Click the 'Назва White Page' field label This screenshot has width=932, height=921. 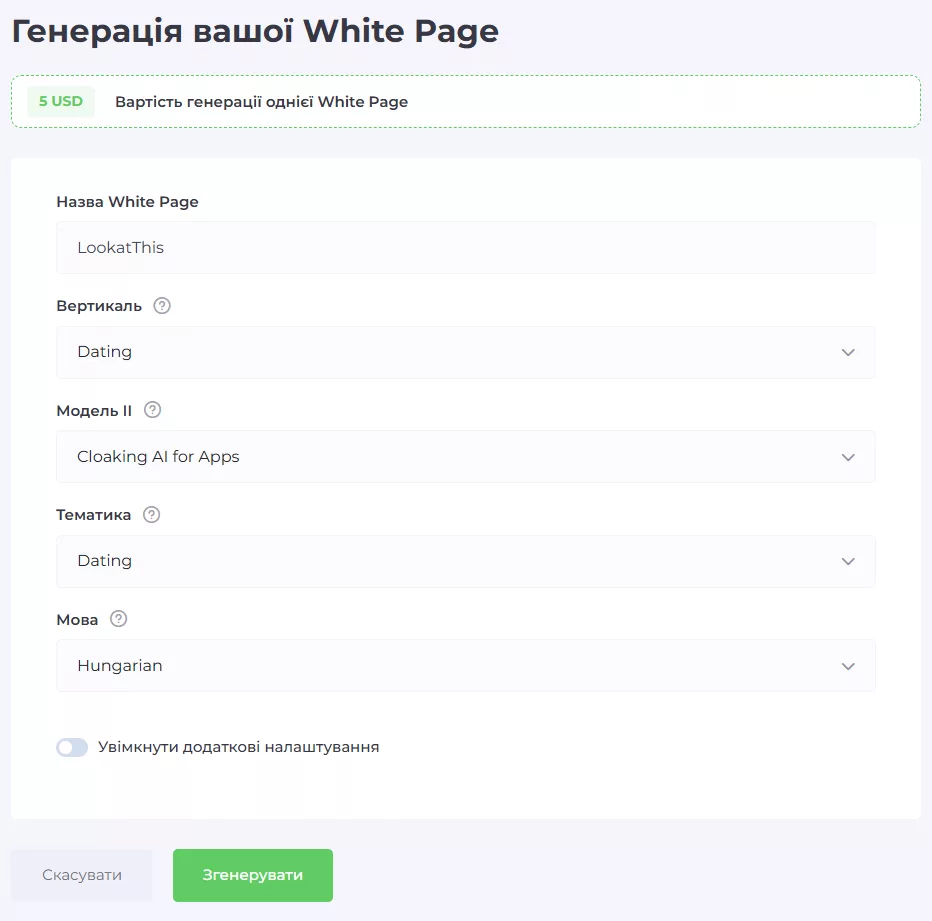pyautogui.click(x=127, y=202)
